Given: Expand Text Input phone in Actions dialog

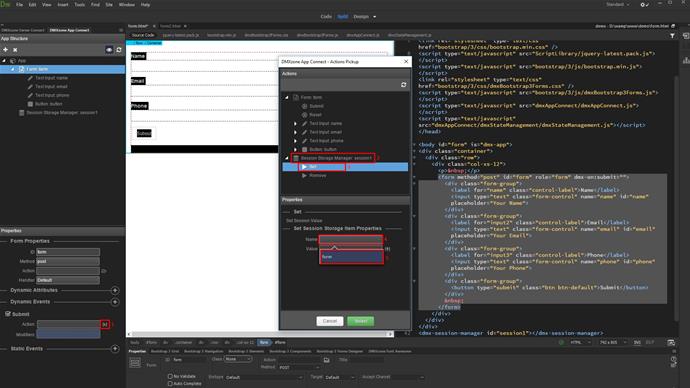Looking at the screenshot, I should tap(295, 141).
